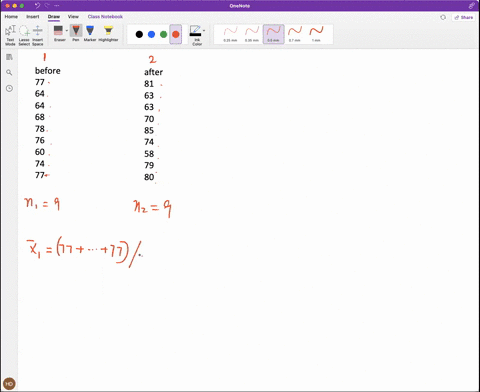Set pen thickness to 1 mm
Viewport: 480px width, 392px height.
click(316, 34)
